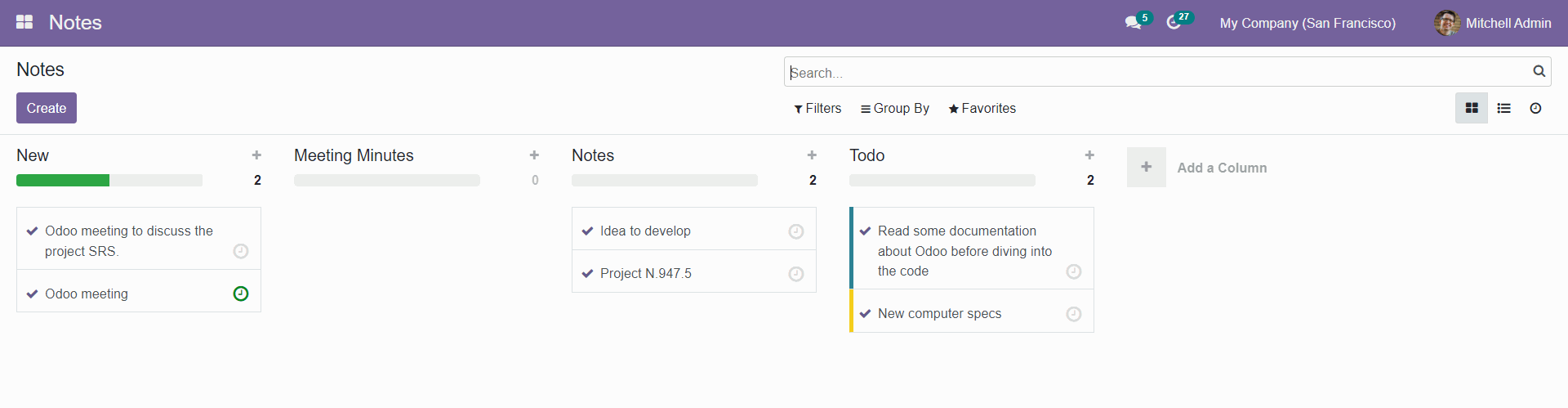Tick checkmark on New computer specs note
Screen dimensions: 1568x408
pyautogui.click(x=866, y=313)
